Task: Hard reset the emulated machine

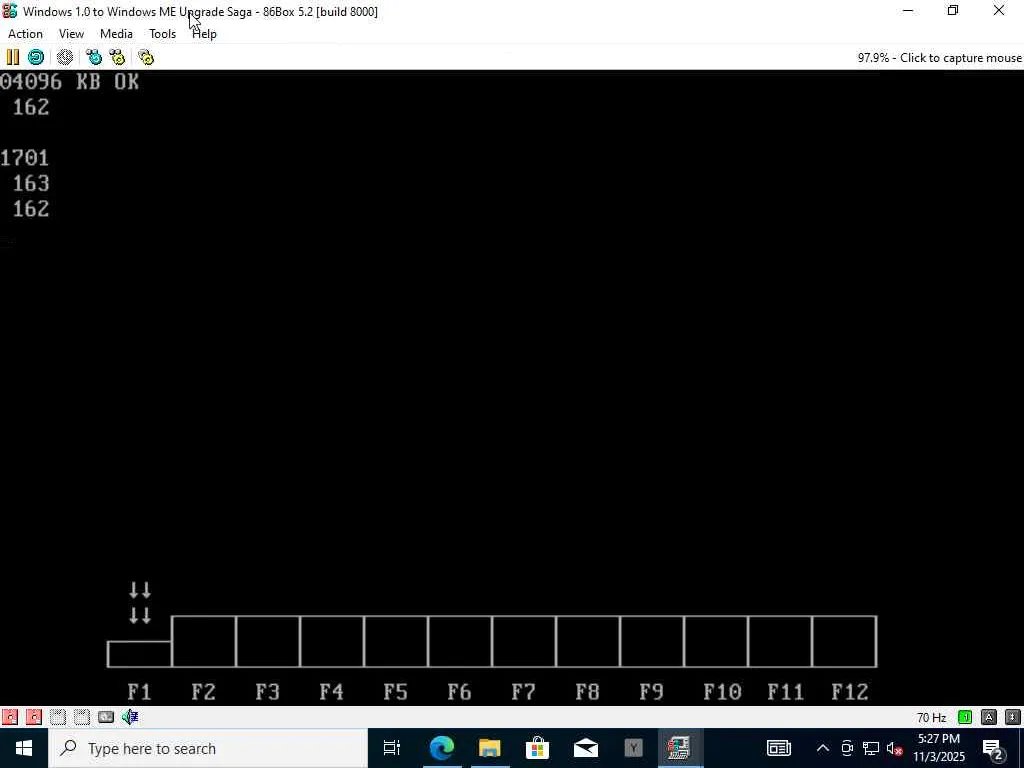Action: 36,57
